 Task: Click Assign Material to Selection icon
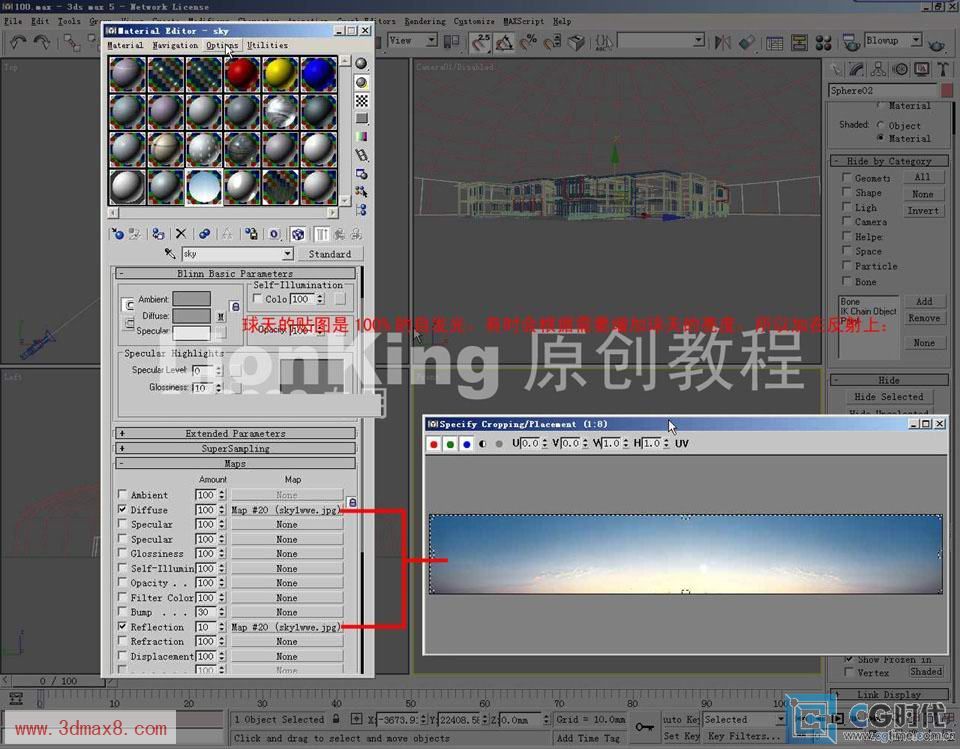[x=158, y=234]
